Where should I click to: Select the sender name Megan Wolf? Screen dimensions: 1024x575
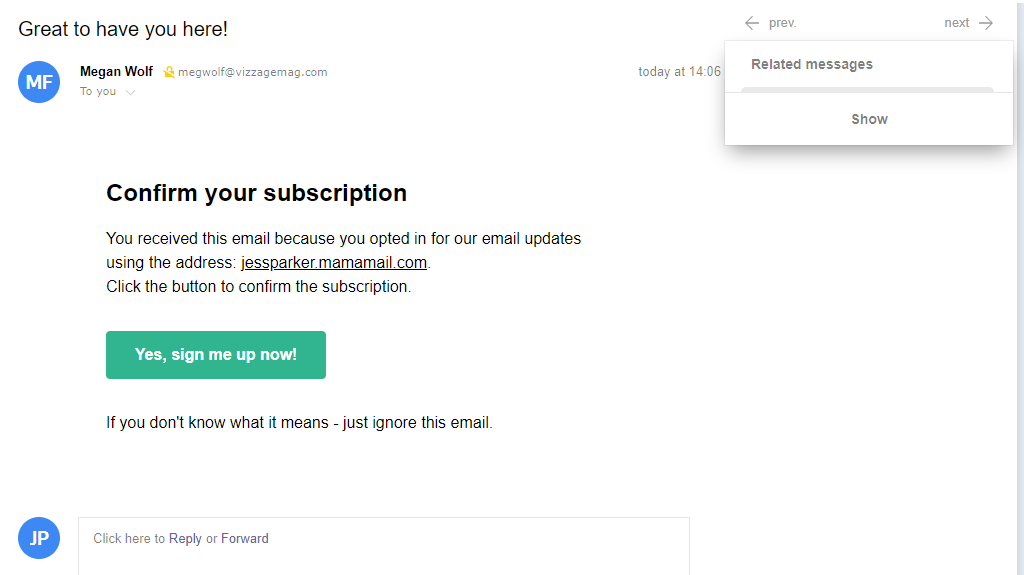pos(116,71)
